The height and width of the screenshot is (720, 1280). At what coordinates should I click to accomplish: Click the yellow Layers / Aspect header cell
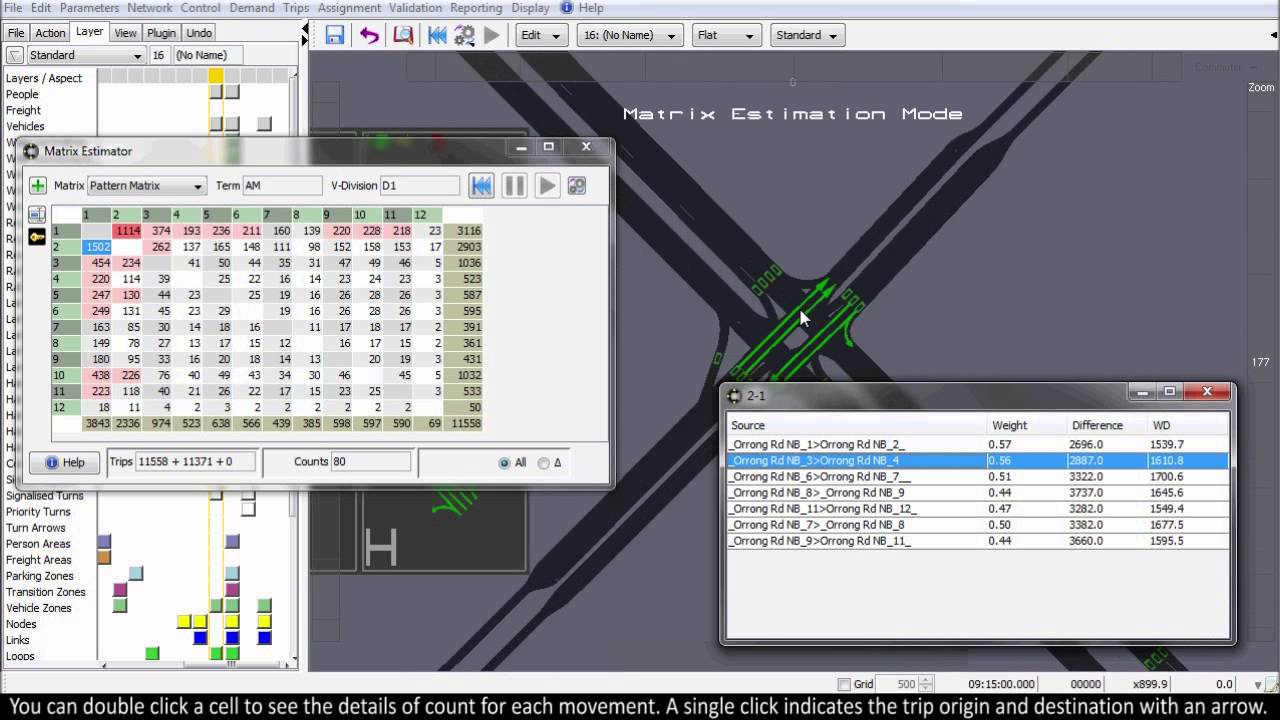pos(216,77)
